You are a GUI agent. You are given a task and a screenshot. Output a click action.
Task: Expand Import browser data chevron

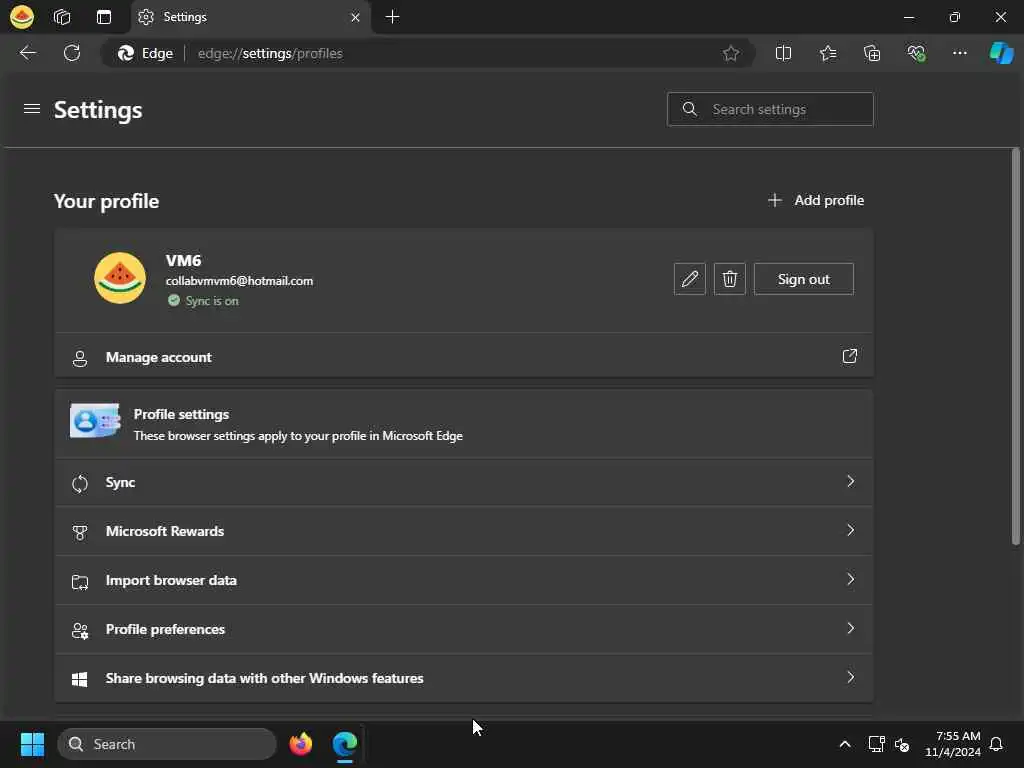click(850, 579)
